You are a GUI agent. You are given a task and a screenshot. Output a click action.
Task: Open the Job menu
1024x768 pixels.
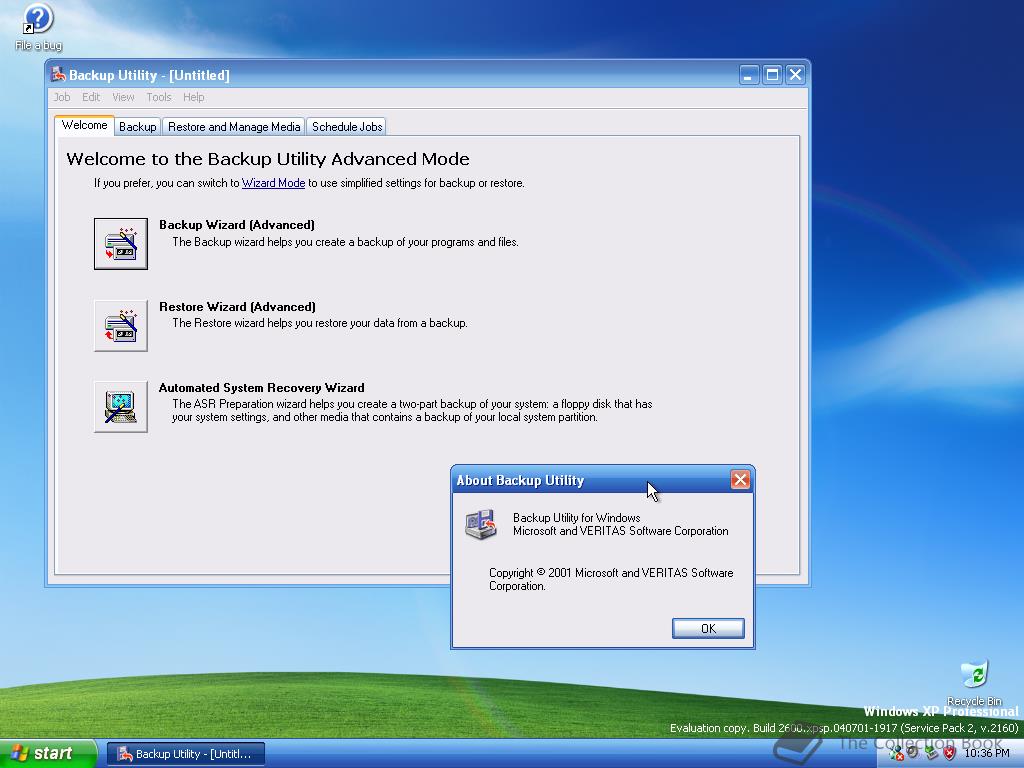pyautogui.click(x=61, y=97)
